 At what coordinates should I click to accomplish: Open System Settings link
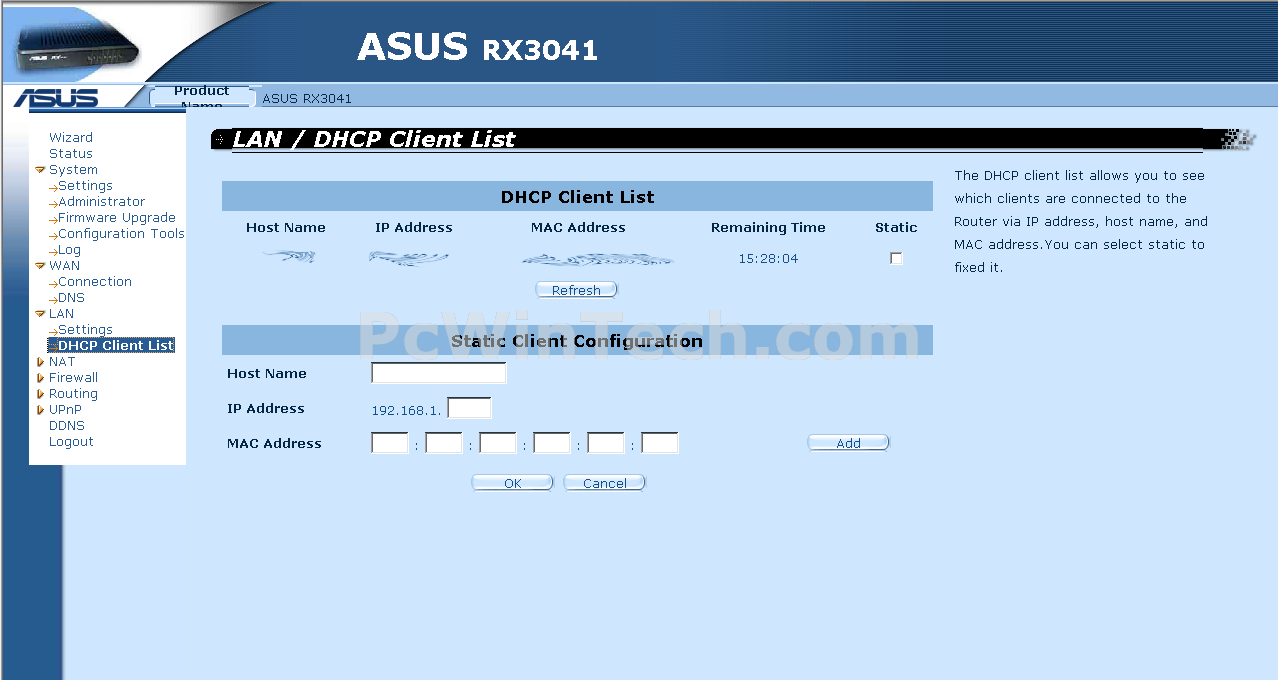(x=85, y=186)
